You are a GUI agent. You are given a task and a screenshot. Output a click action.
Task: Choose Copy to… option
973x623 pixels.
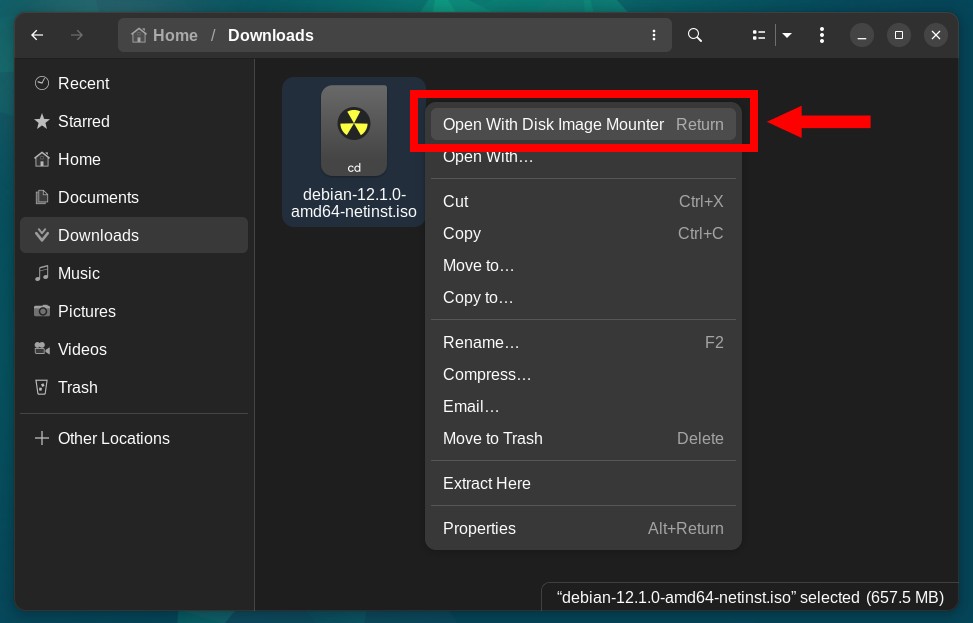[x=583, y=298]
